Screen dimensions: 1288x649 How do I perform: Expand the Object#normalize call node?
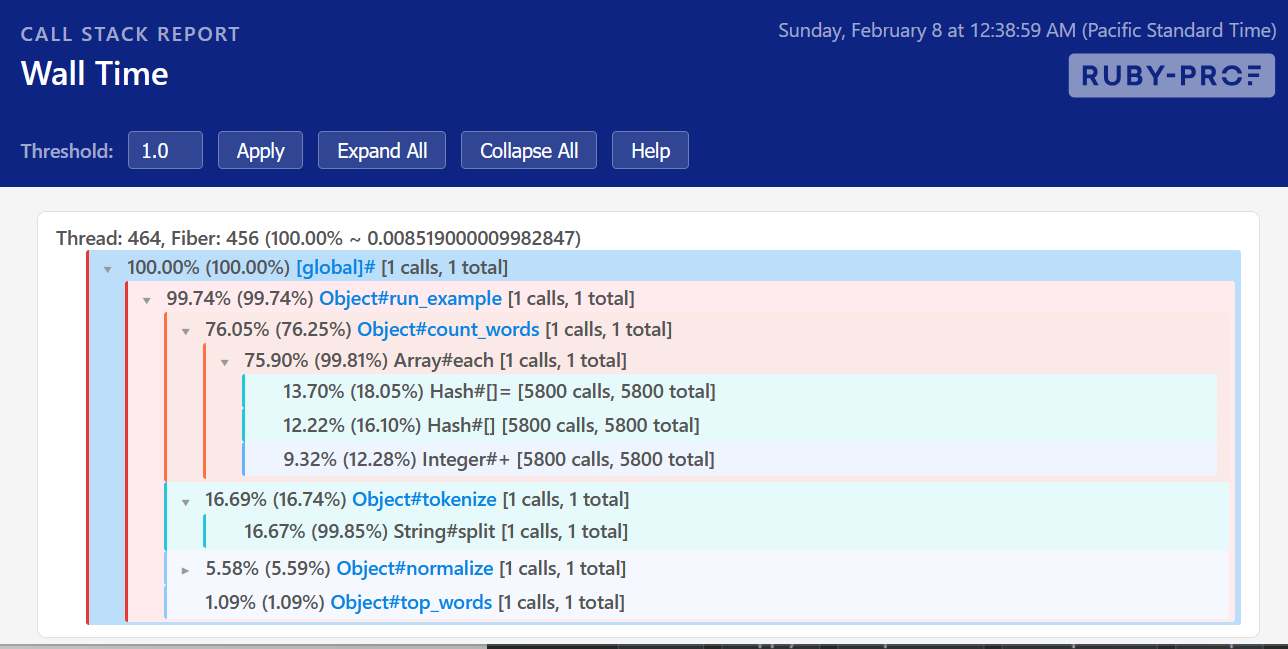click(185, 568)
